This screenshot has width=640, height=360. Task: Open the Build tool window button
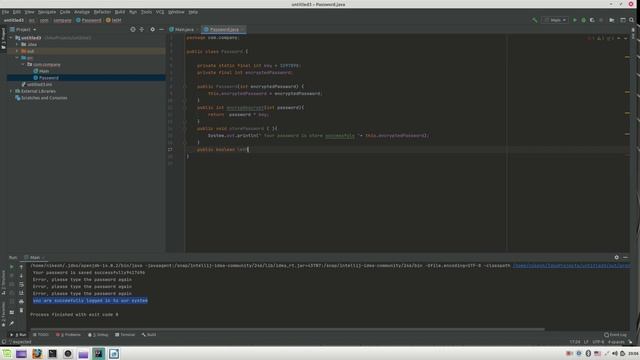pyautogui.click(x=149, y=335)
